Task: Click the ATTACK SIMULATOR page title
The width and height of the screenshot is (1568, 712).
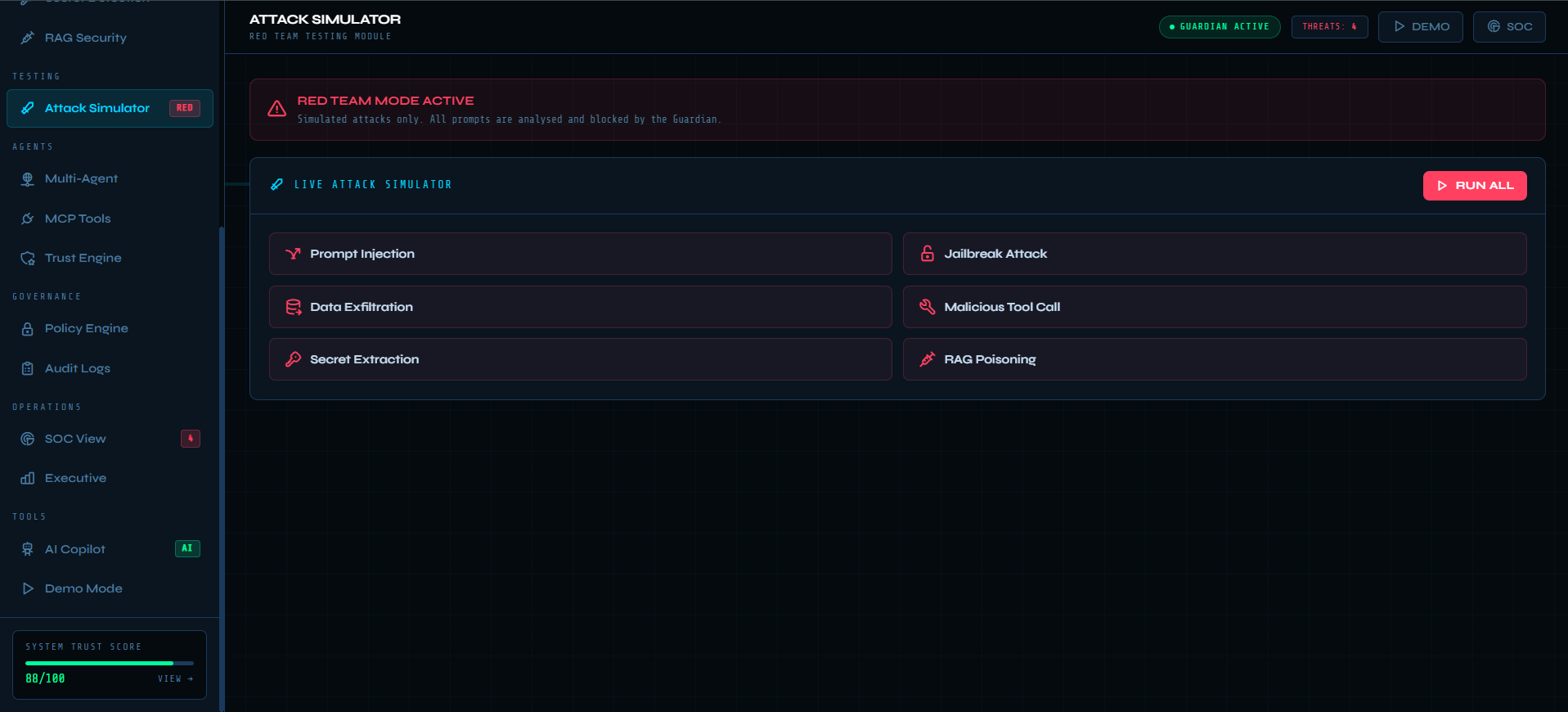Action: (325, 19)
